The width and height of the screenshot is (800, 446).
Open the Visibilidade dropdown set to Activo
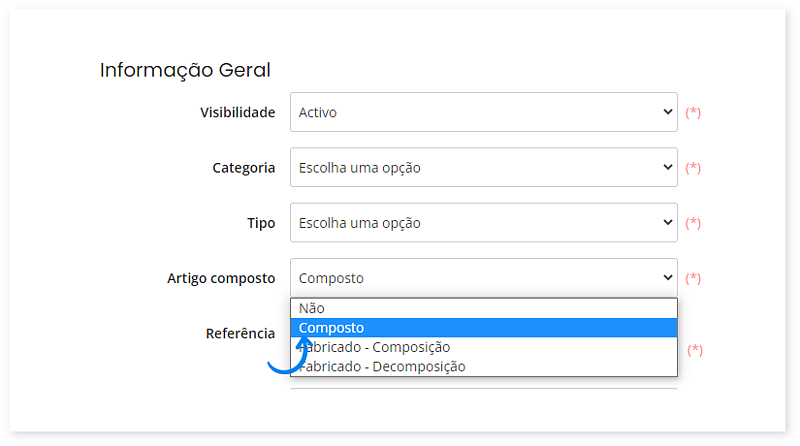(x=483, y=112)
